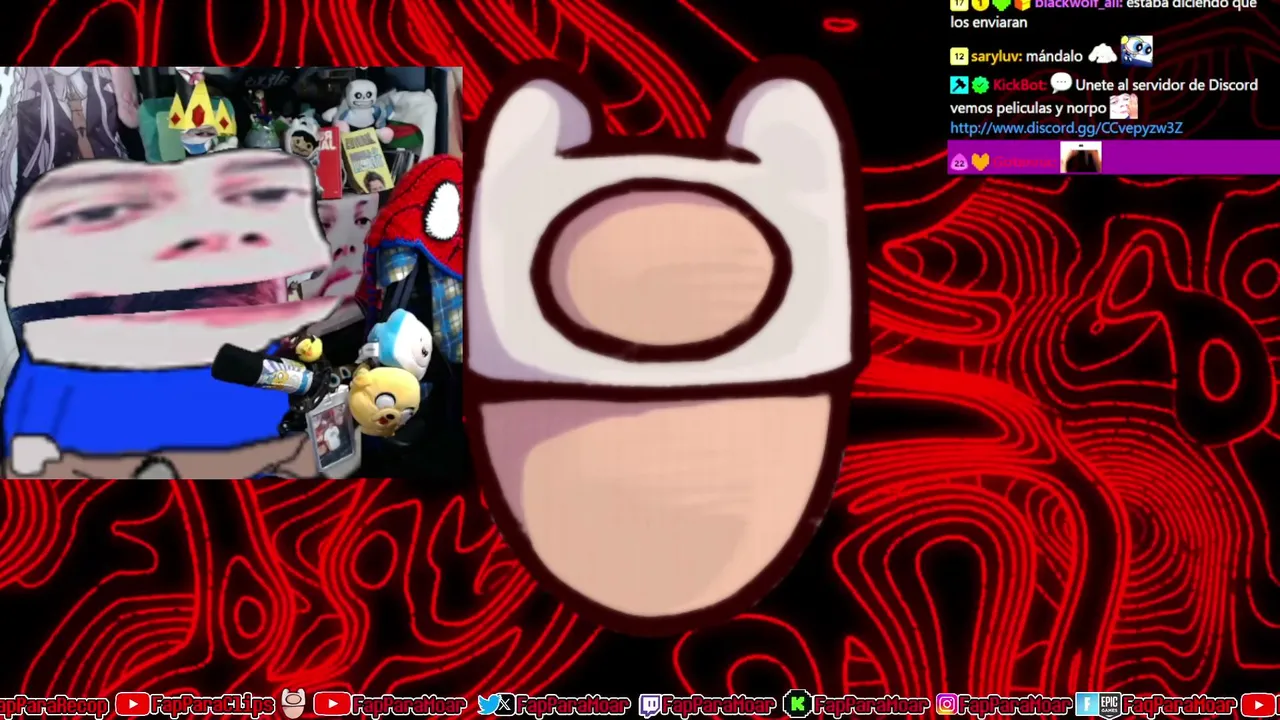Click the "FapParaClips" channel name
The height and width of the screenshot is (720, 1280).
[x=213, y=705]
